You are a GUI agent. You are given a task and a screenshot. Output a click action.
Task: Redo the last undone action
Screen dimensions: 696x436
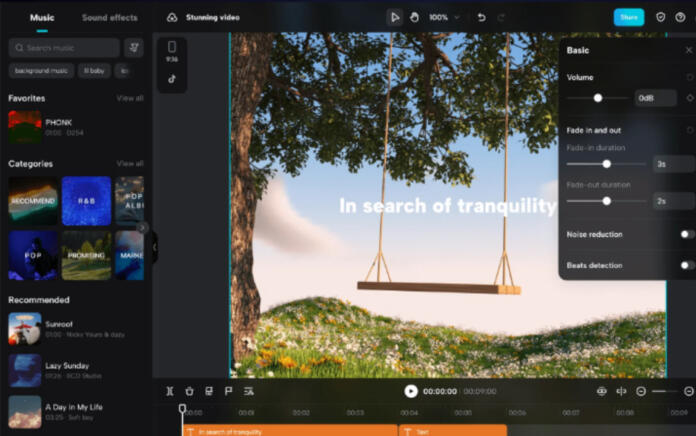point(501,18)
